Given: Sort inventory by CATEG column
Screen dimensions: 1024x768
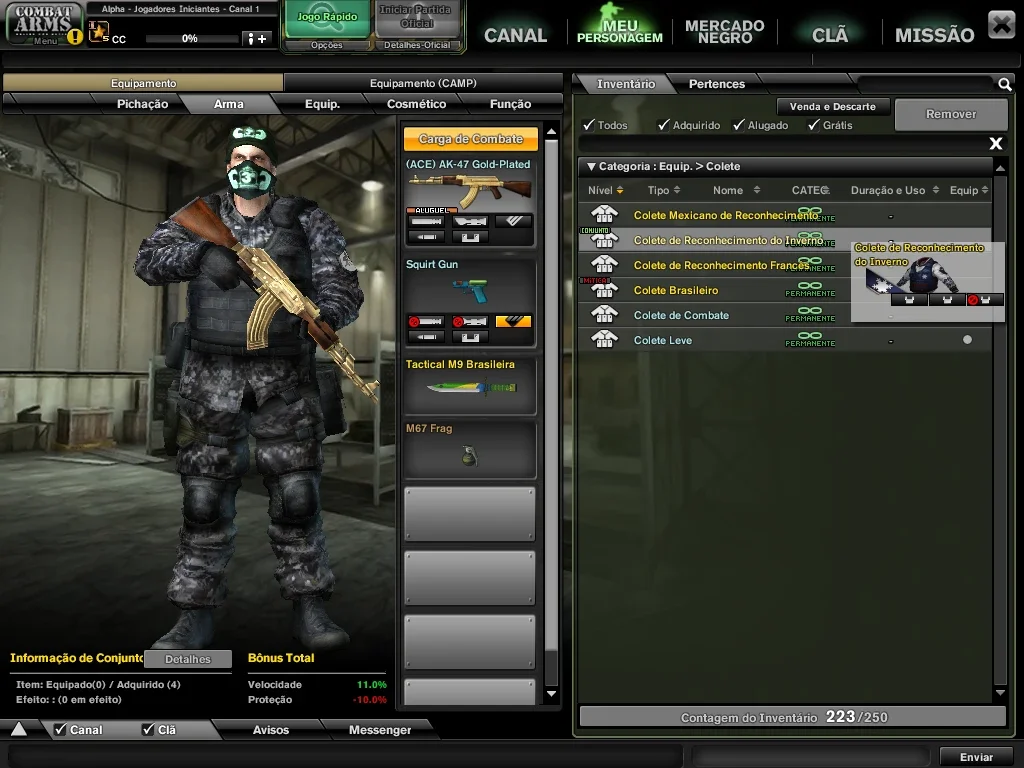Looking at the screenshot, I should [x=810, y=190].
